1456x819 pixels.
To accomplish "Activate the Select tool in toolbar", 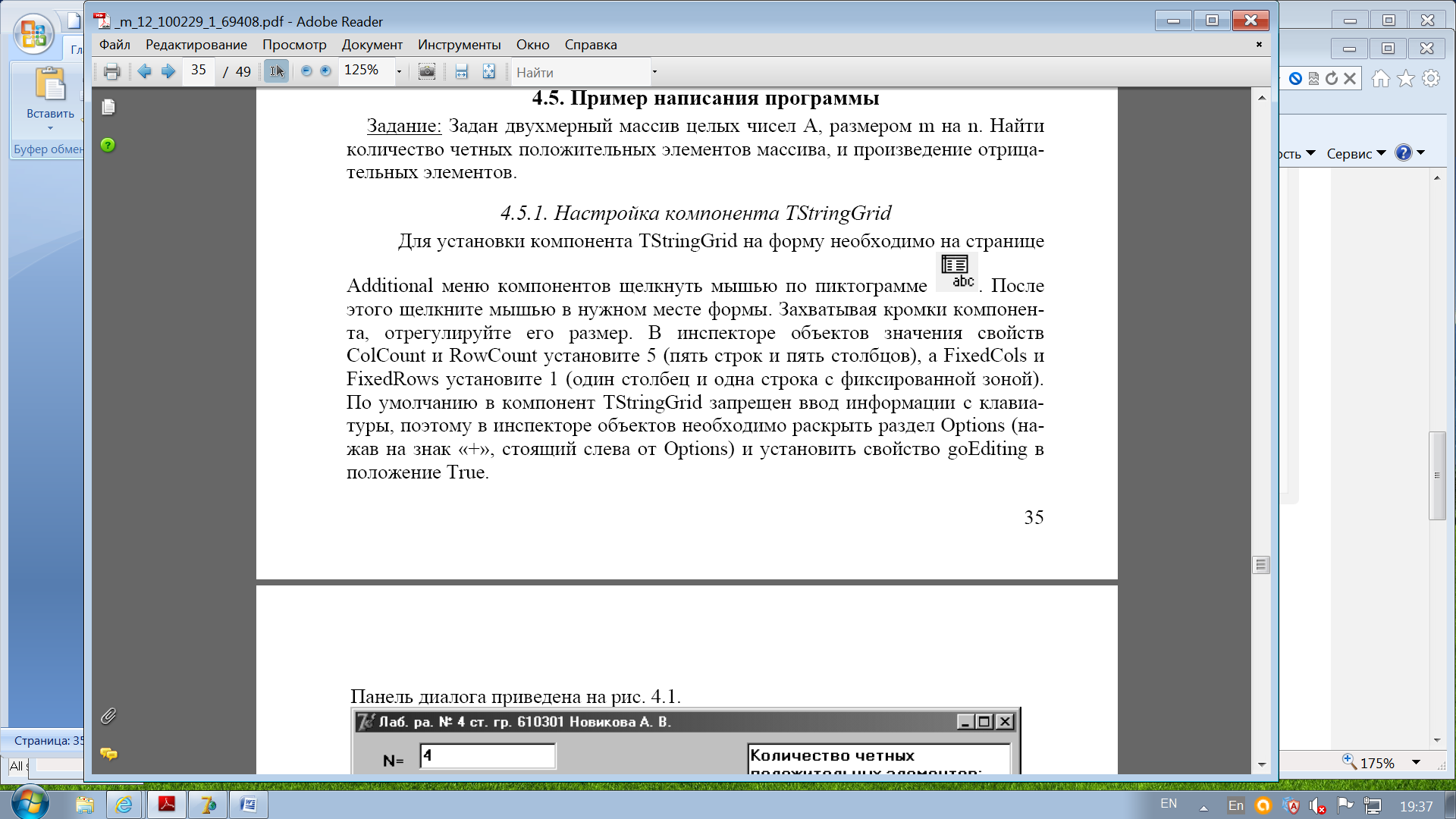I will click(277, 71).
